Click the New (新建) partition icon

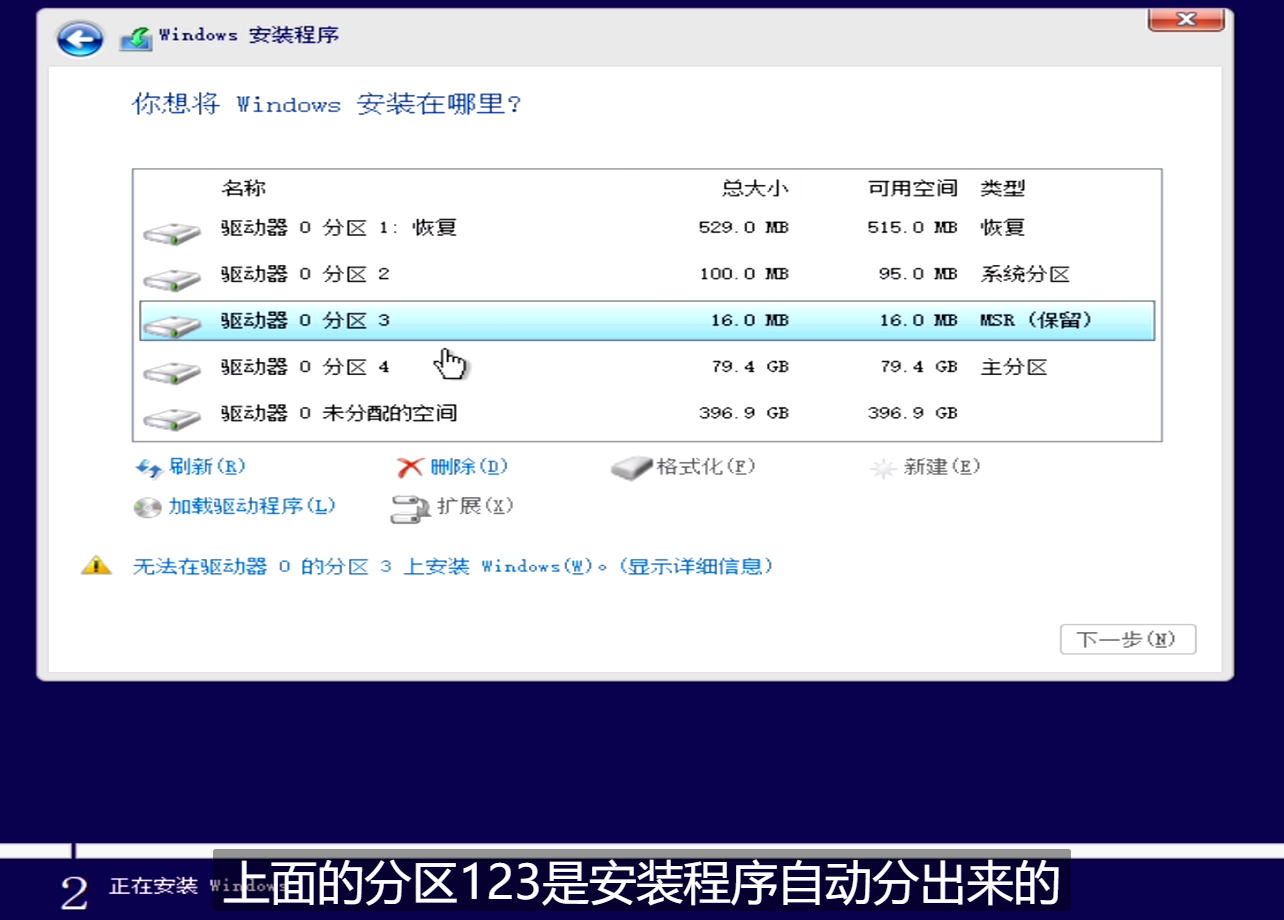[x=884, y=467]
